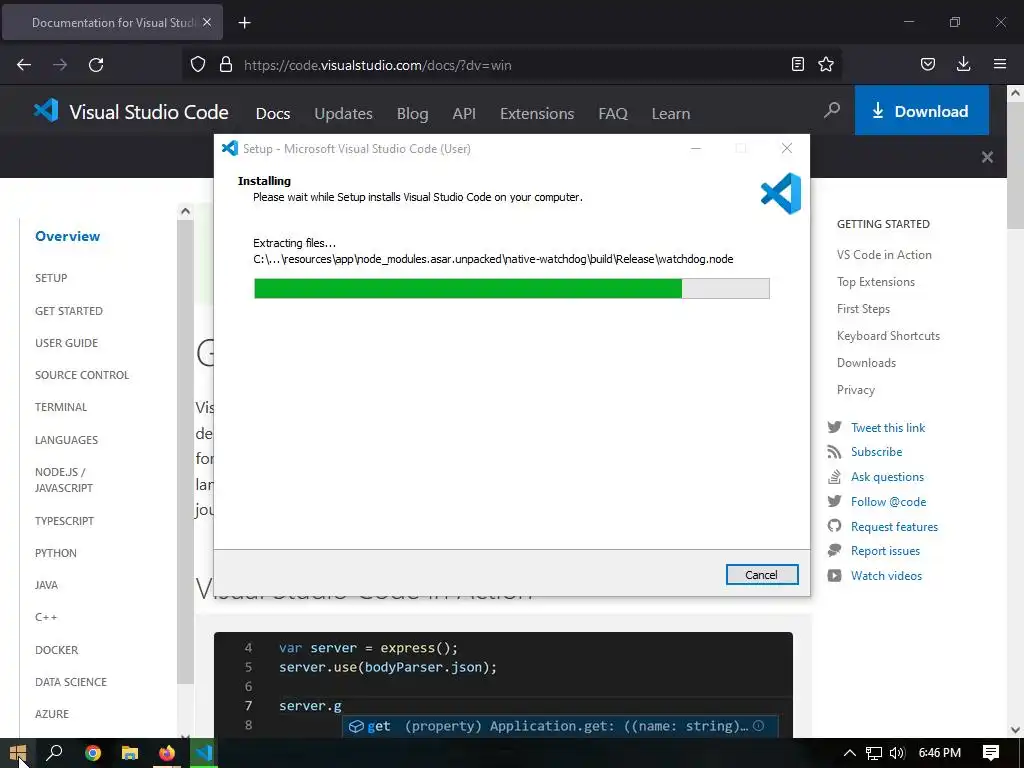Toggle reader view icon in address bar
Screen dimensions: 1024x768
(797, 64)
